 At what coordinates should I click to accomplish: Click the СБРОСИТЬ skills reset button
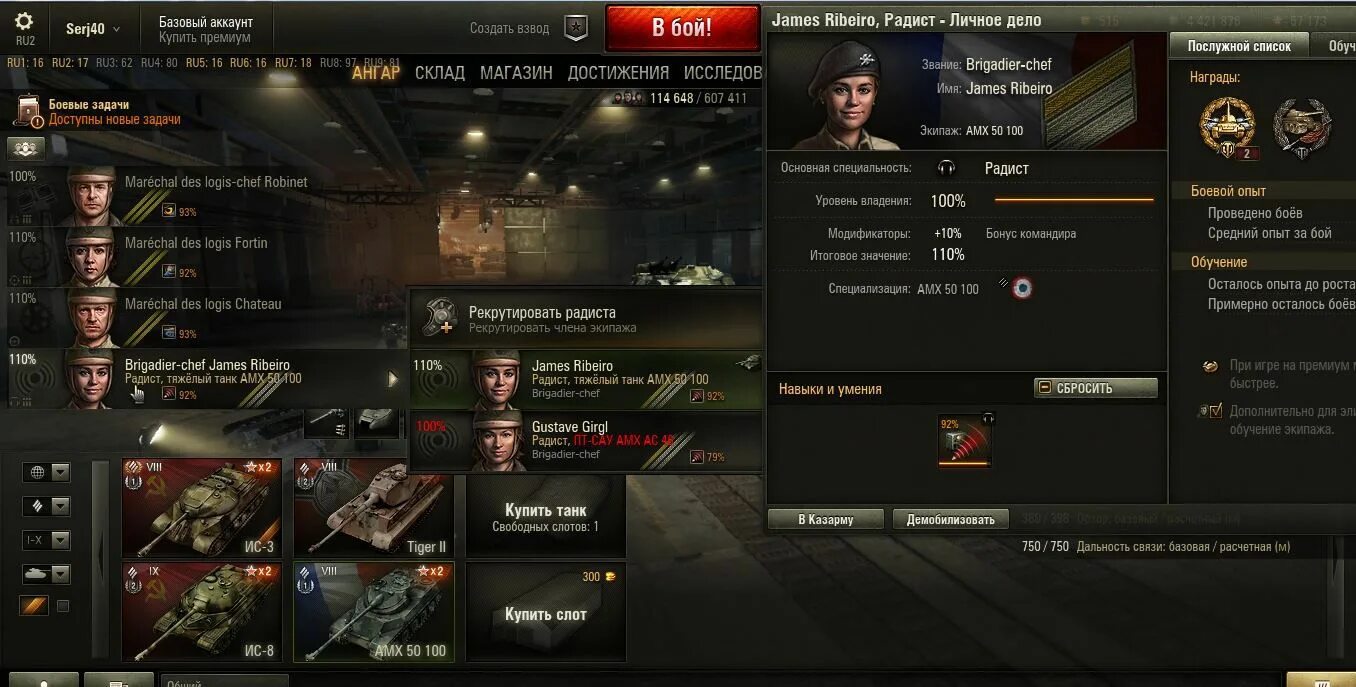1096,388
